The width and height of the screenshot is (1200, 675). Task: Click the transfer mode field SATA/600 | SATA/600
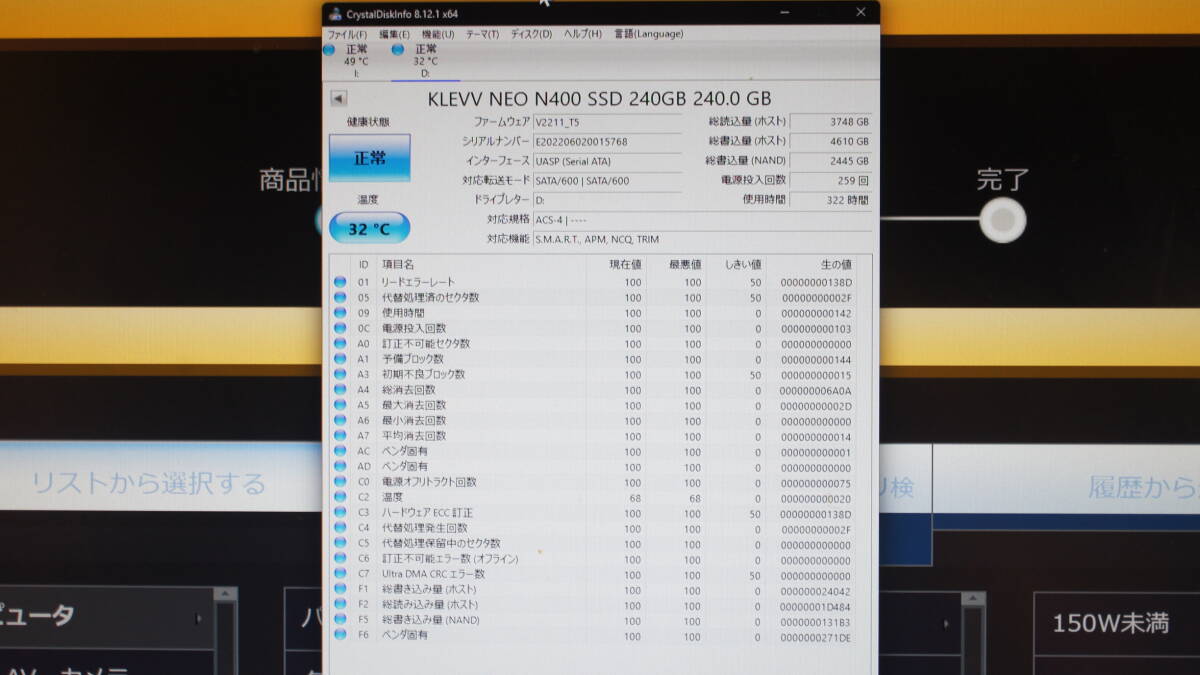pyautogui.click(x=607, y=181)
